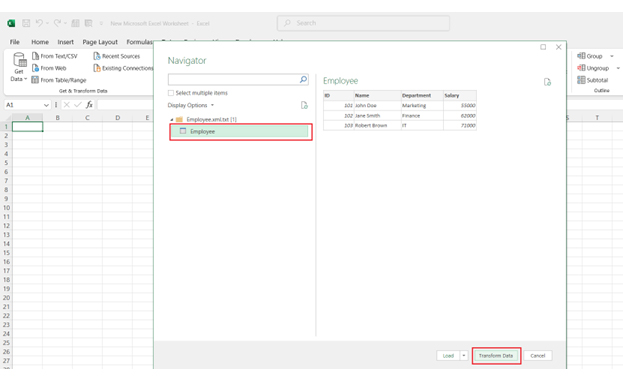Open the Load button dropdown arrow
This screenshot has height=381, width=623.
(x=464, y=356)
